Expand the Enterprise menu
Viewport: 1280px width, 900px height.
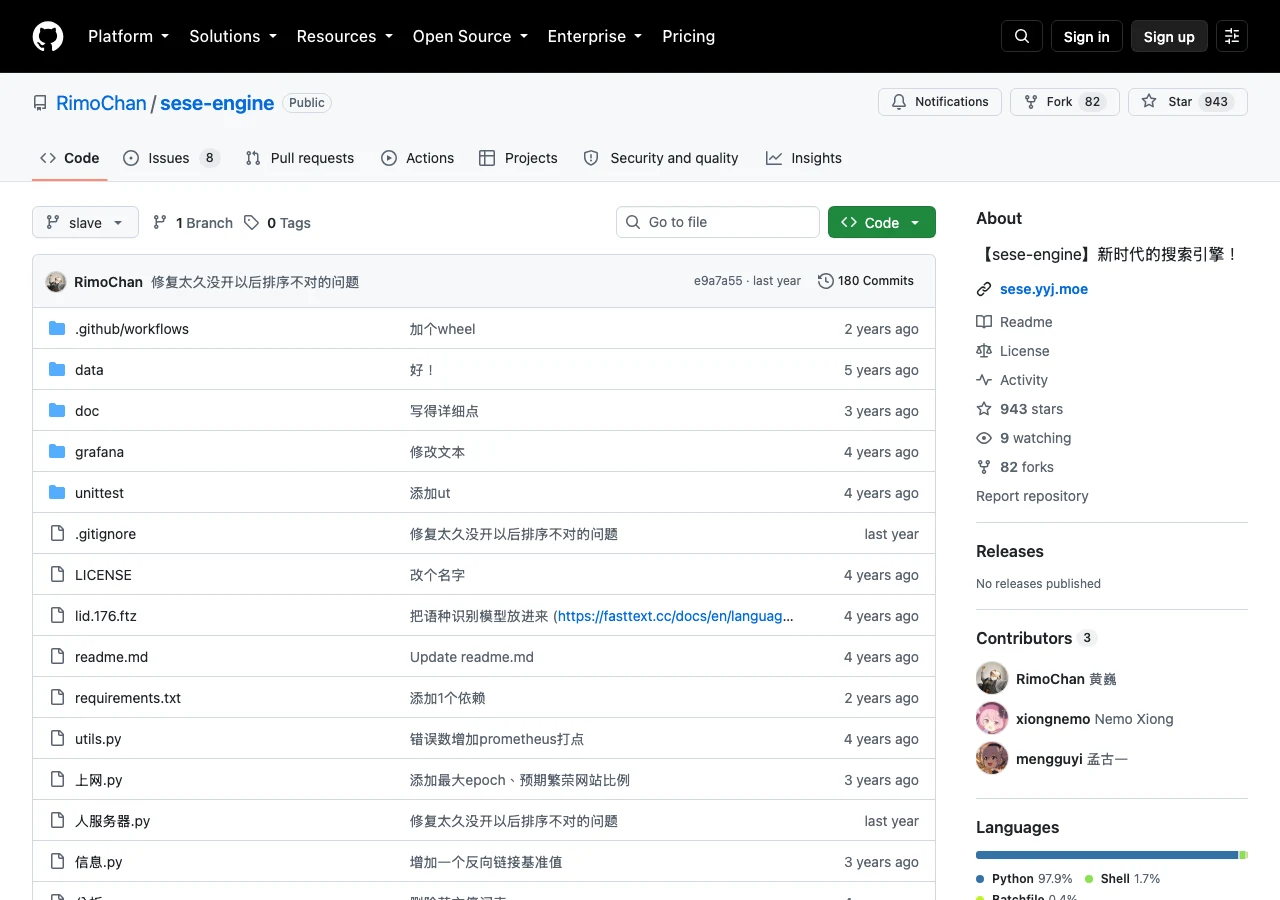[x=595, y=36]
